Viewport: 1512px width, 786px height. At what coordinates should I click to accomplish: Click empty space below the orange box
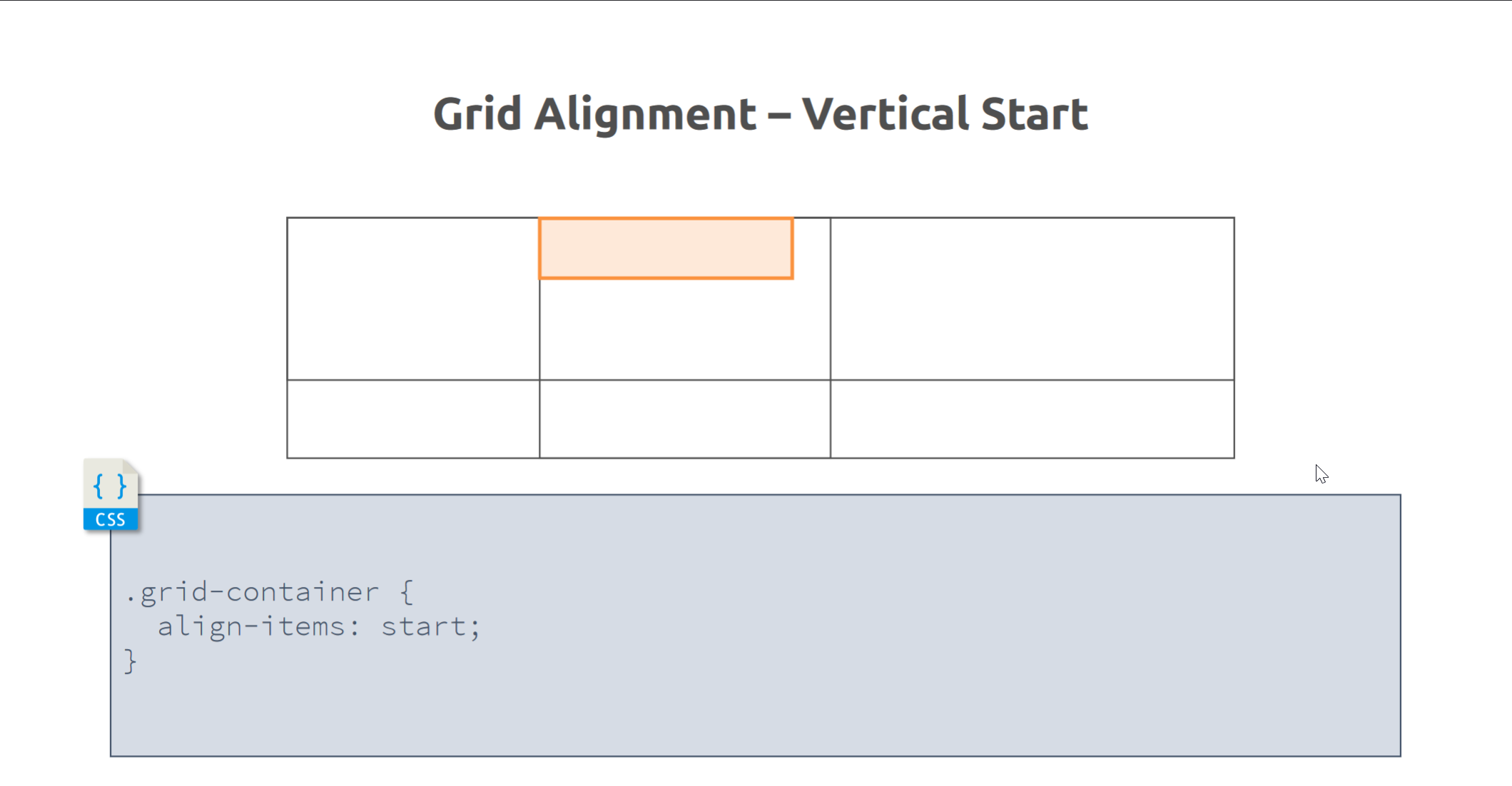(x=684, y=330)
